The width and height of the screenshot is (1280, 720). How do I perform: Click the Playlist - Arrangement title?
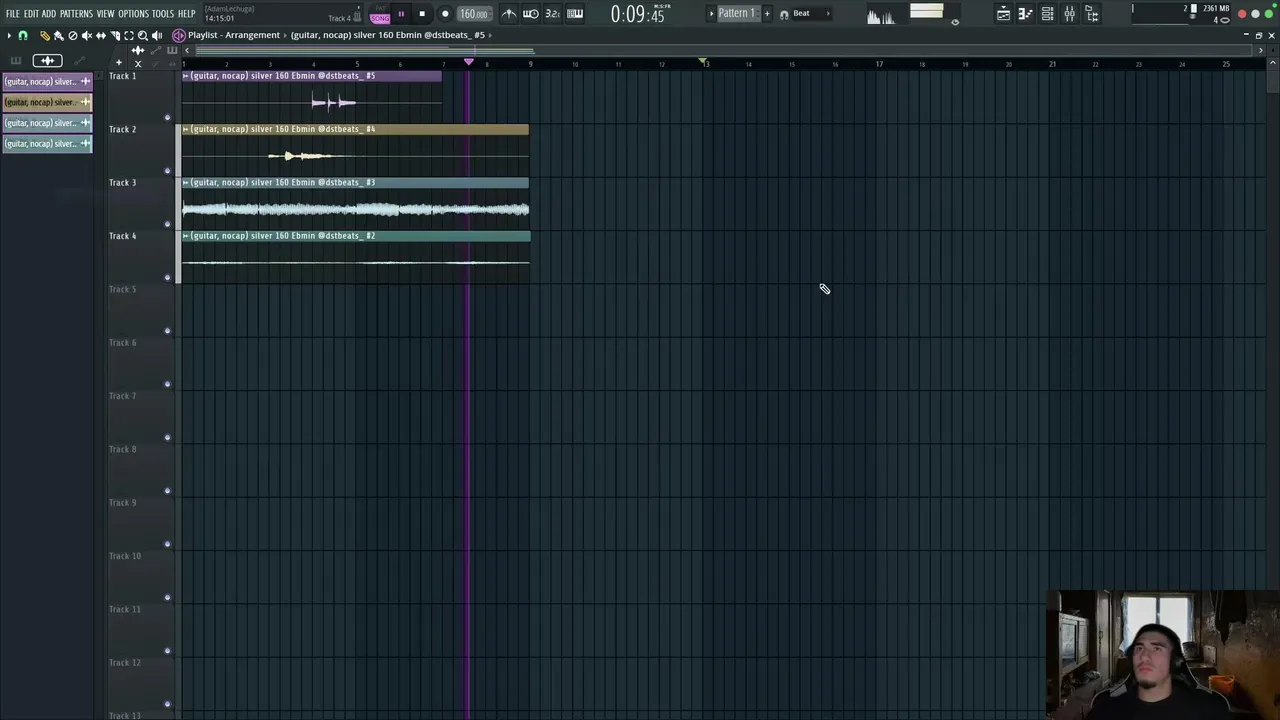pyautogui.click(x=234, y=35)
